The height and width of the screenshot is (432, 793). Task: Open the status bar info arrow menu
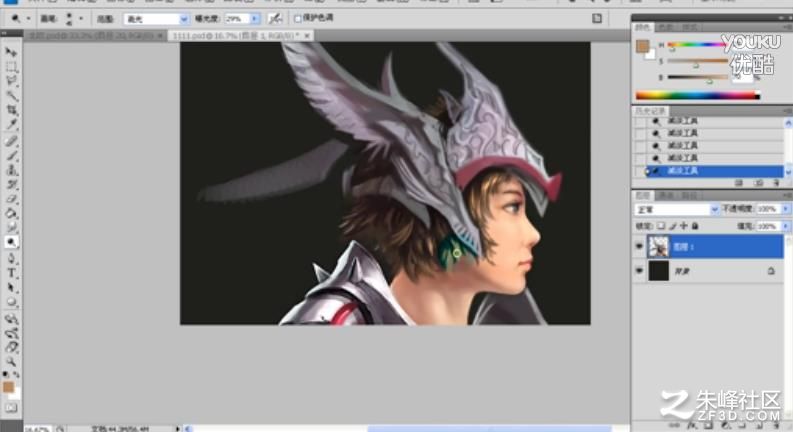[x=178, y=428]
